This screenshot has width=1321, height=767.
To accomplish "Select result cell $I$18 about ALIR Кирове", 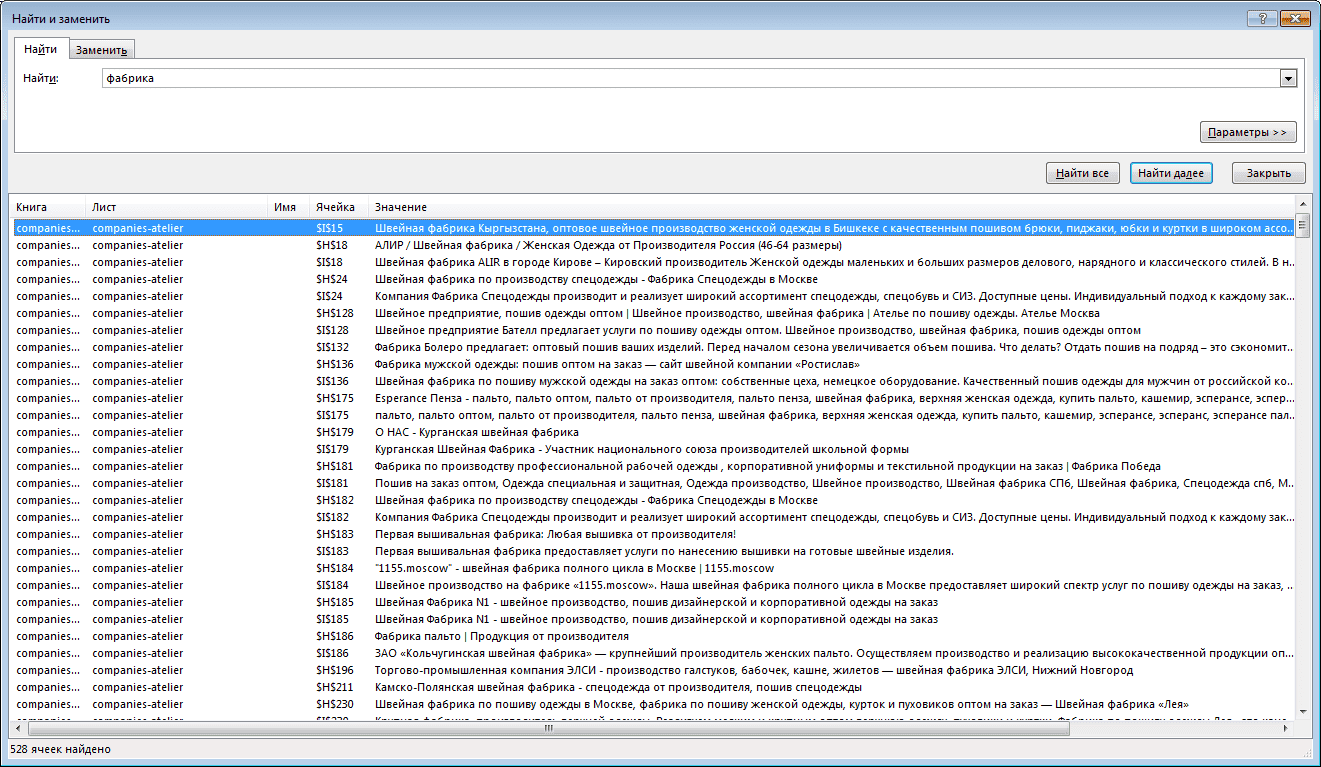I will (x=653, y=262).
